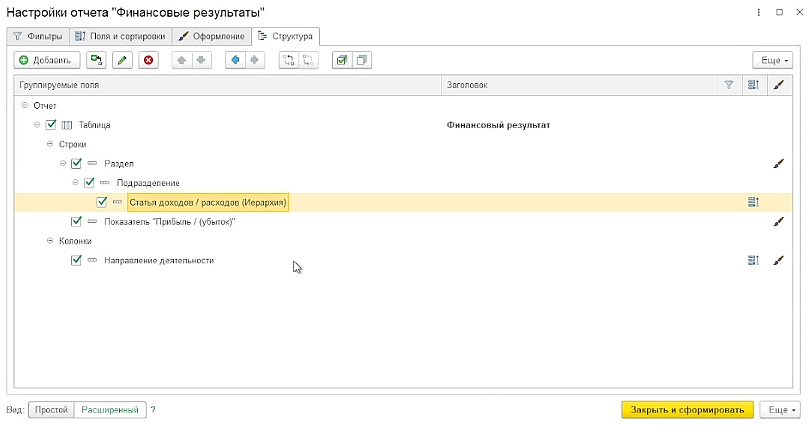This screenshot has width=807, height=426.
Task: Select Показатель Прибыль / (убыток) row
Action: click(403, 222)
